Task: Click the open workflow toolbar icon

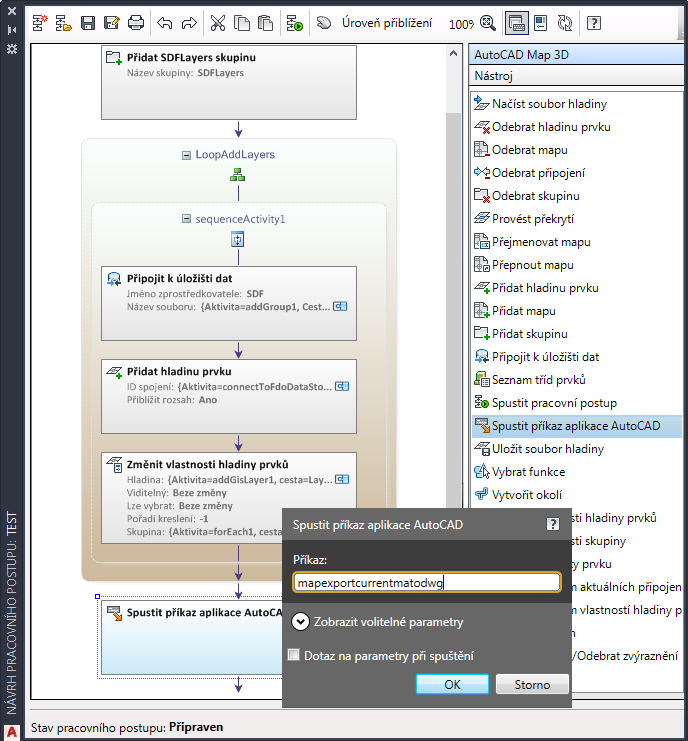Action: [64, 23]
